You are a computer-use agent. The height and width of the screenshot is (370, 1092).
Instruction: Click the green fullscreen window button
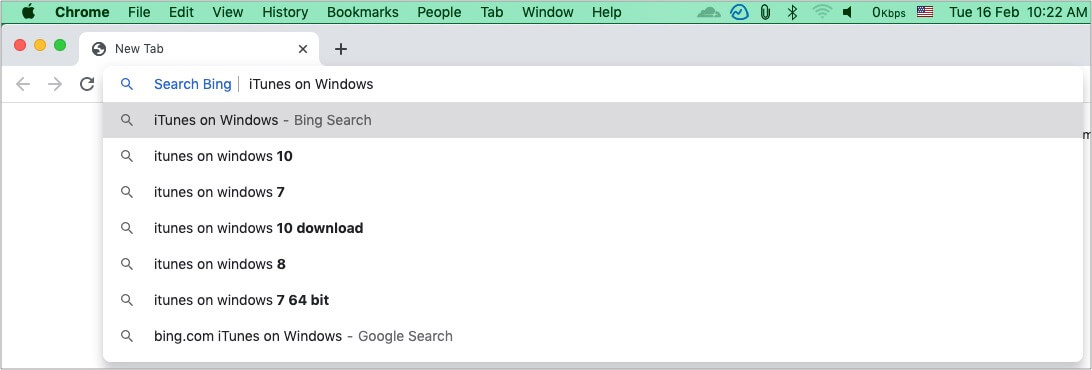click(61, 45)
